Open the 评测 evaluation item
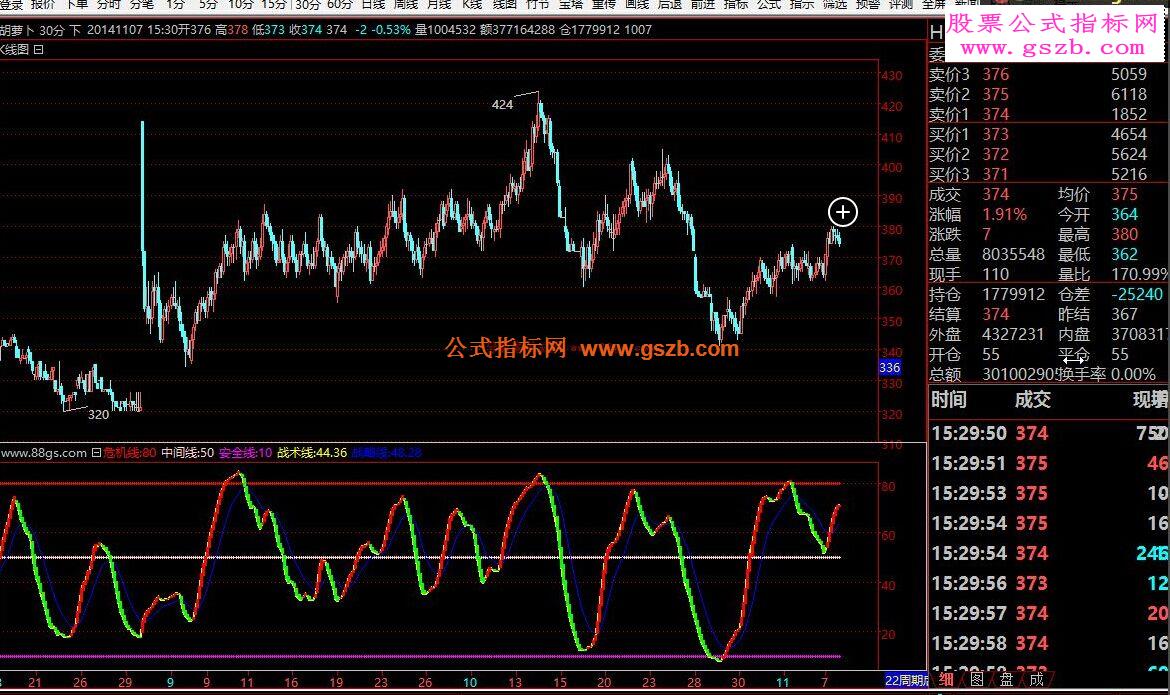Screen dimensions: 1170x695 [x=901, y=4]
